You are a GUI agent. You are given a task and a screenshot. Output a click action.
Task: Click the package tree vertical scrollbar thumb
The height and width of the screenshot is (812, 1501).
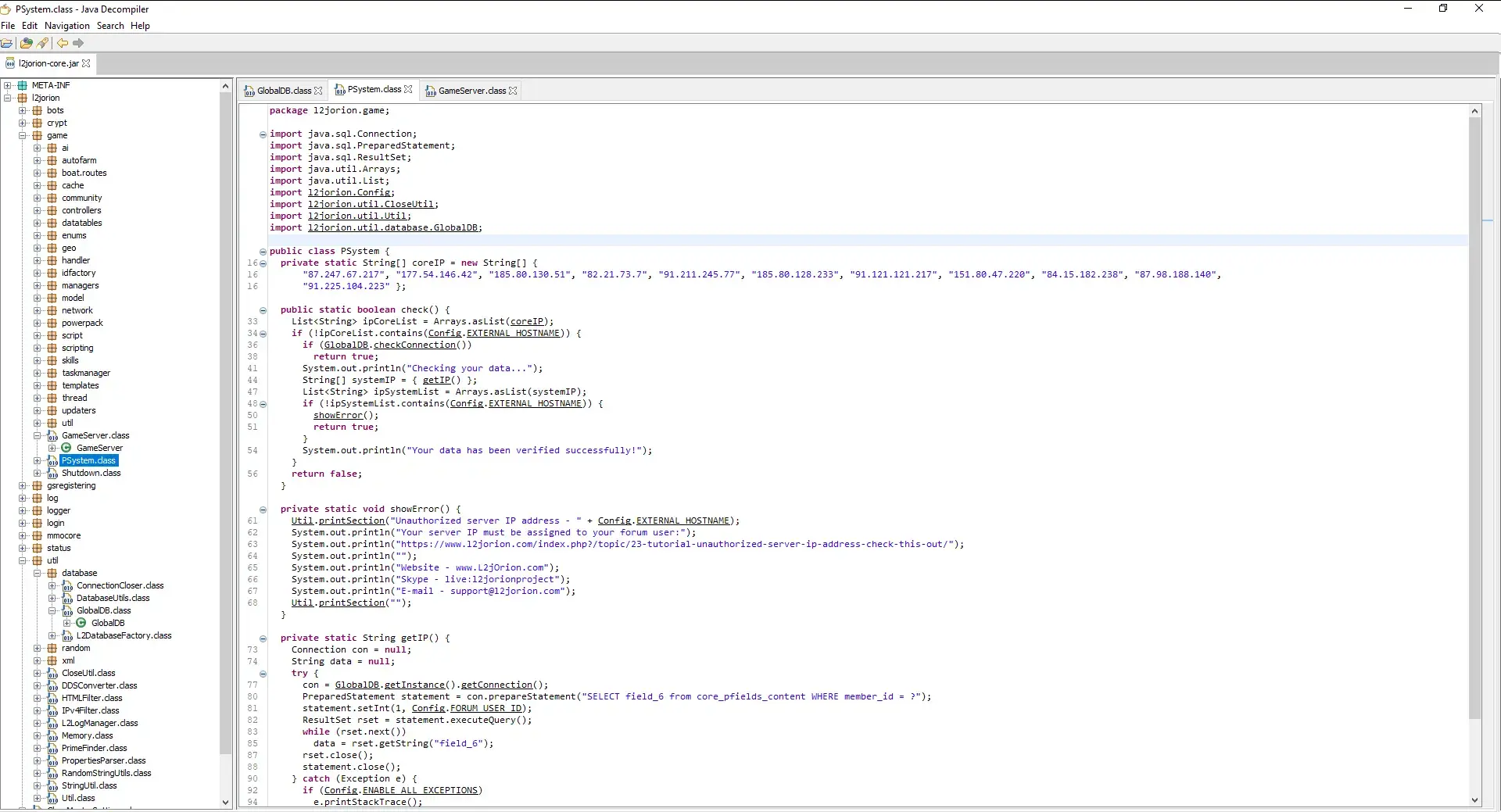coord(226,422)
